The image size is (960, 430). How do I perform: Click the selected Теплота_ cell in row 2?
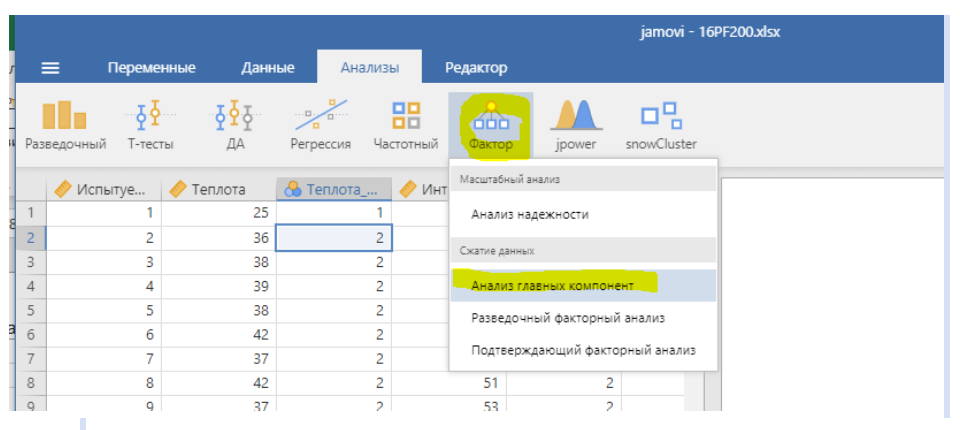click(334, 238)
